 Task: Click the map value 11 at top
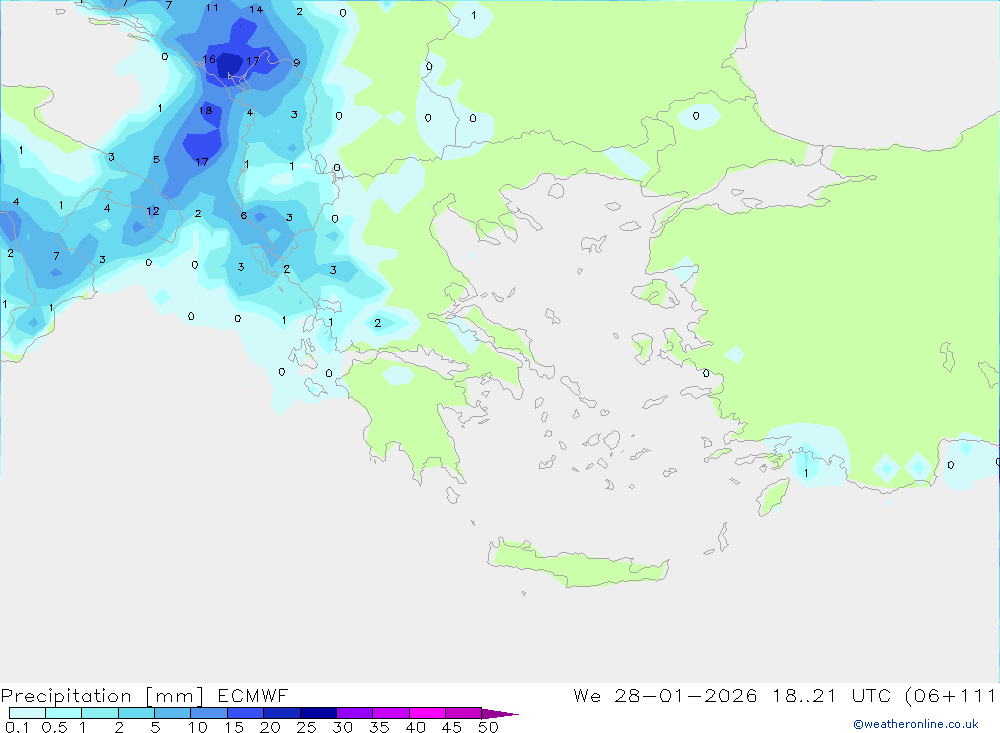[212, 8]
